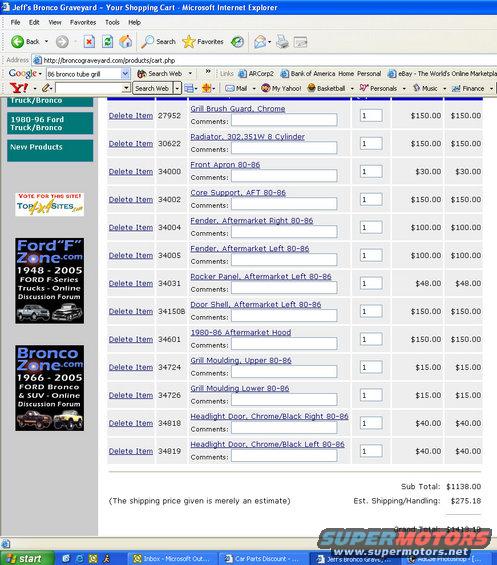The image size is (497, 565).
Task: Open the Front Apron 80-86 product link
Action: 225,165
